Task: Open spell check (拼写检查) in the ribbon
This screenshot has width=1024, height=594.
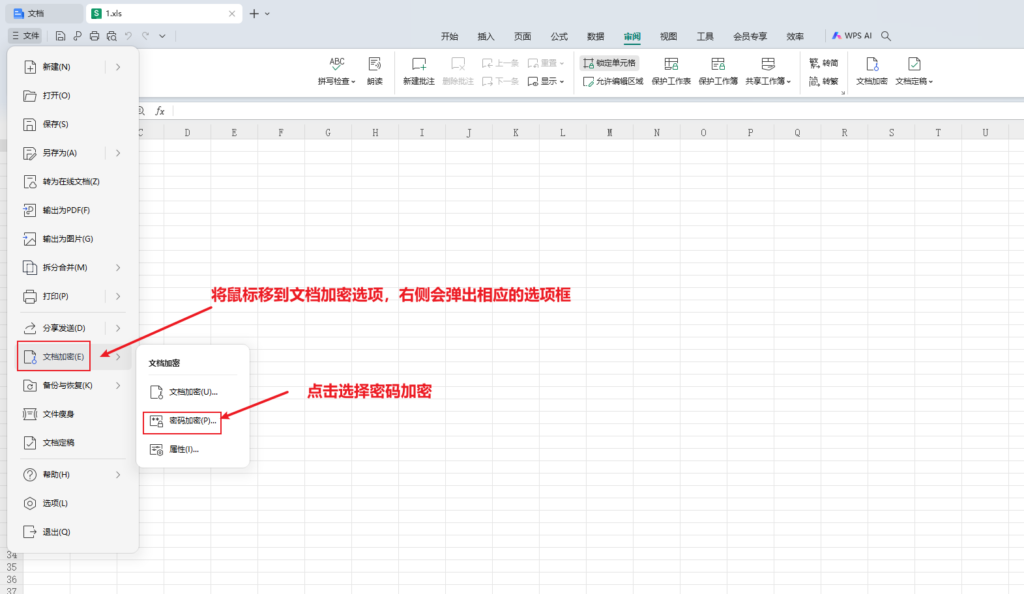Action: (x=336, y=70)
